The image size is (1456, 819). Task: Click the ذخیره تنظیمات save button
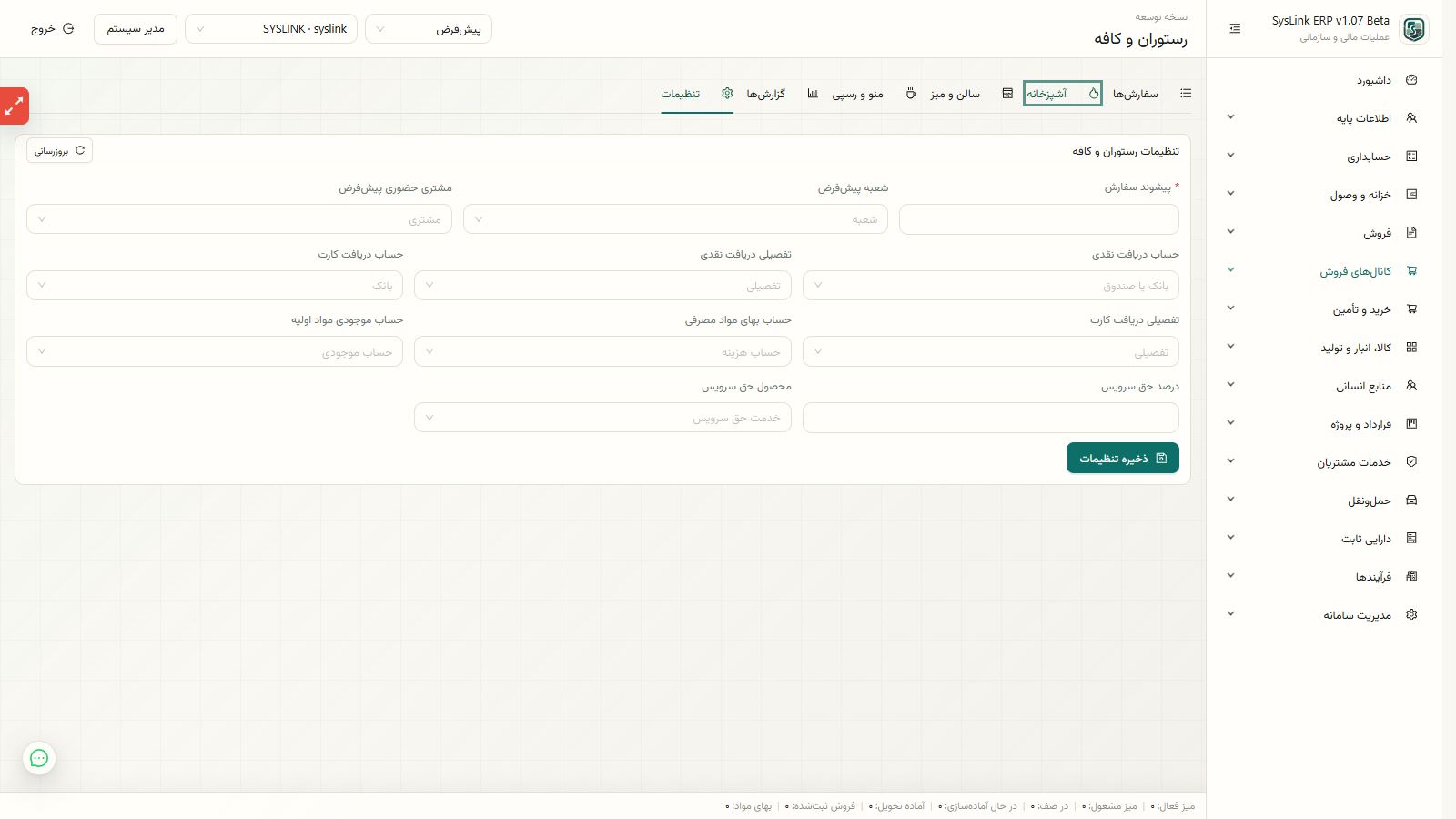[x=1123, y=458]
